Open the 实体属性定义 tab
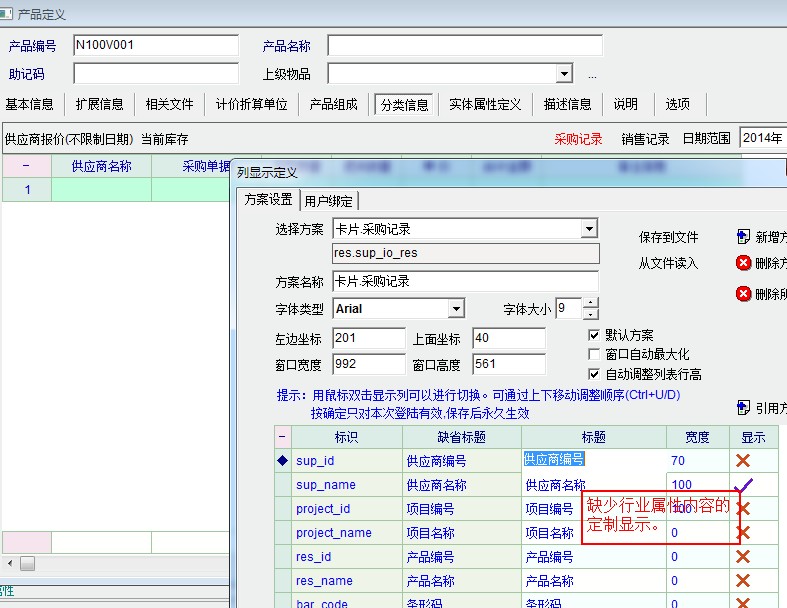 485,104
